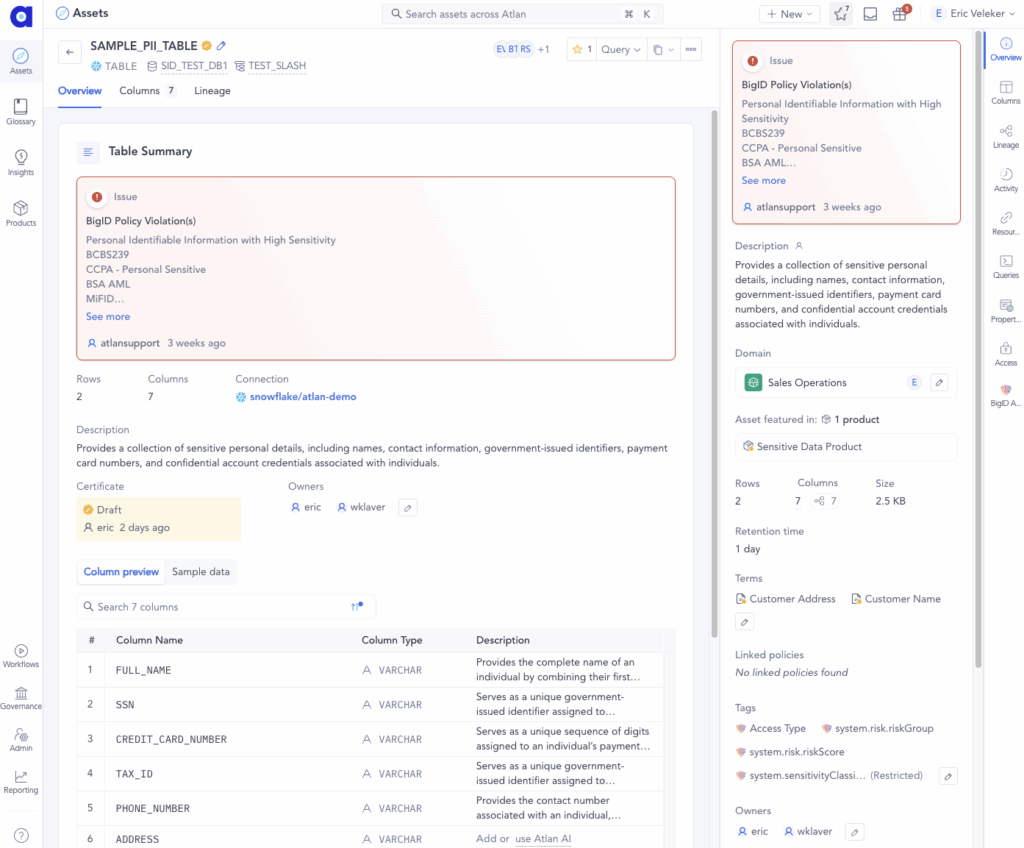
Task: Open Insights from the left sidebar
Action: [21, 162]
